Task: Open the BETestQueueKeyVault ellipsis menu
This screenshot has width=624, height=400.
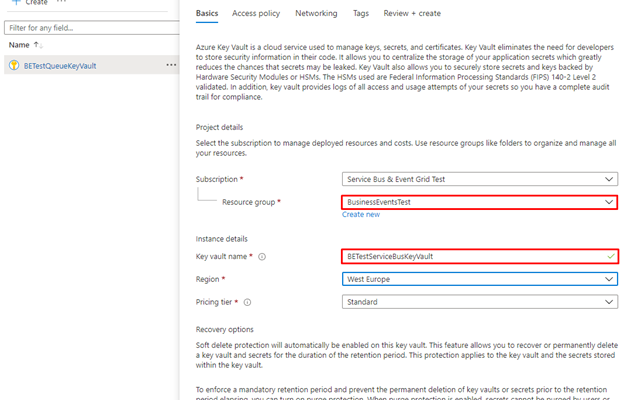Action: coord(171,65)
